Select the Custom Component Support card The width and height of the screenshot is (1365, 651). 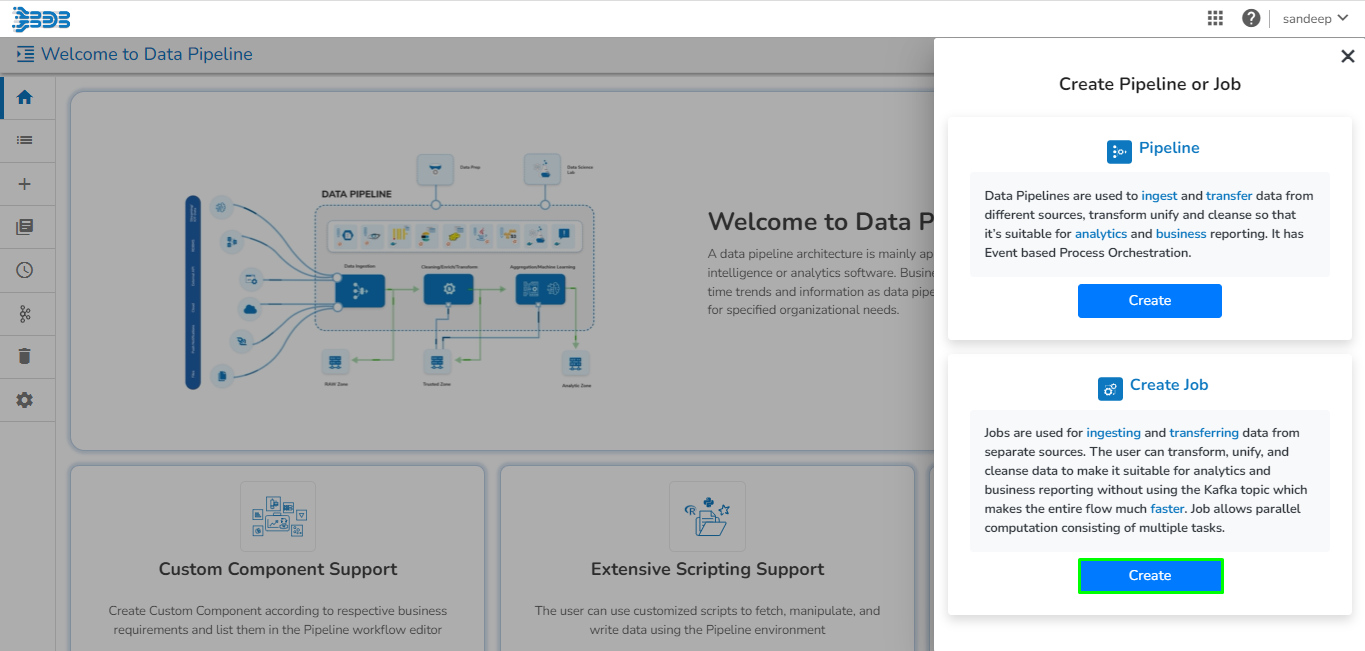tap(278, 558)
